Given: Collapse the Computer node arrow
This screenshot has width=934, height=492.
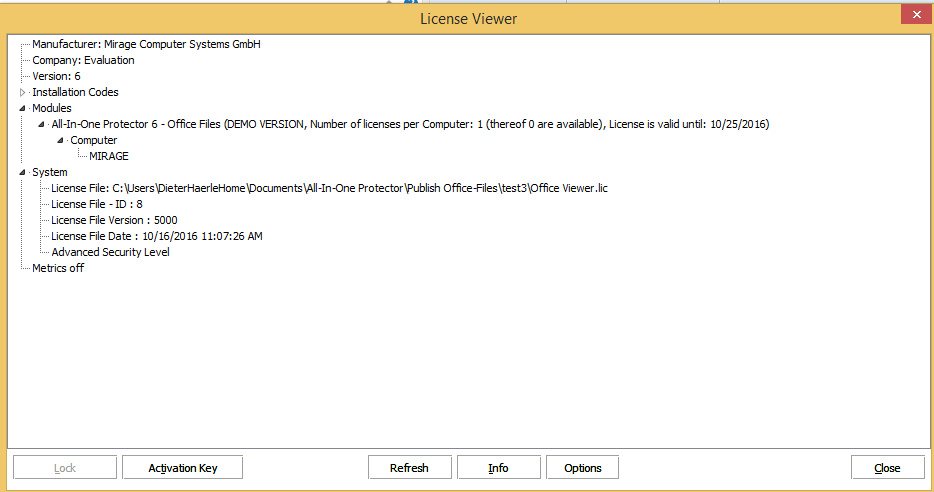Looking at the screenshot, I should click(60, 141).
